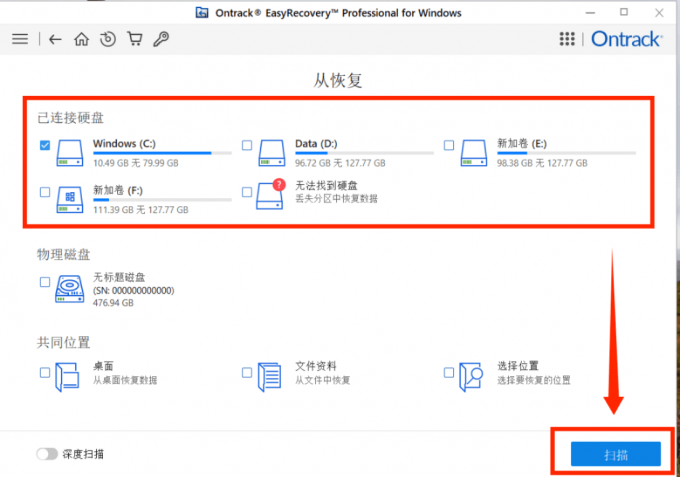Click the 扫描 scan button
Screen dimensions: 680x477
[616, 454]
